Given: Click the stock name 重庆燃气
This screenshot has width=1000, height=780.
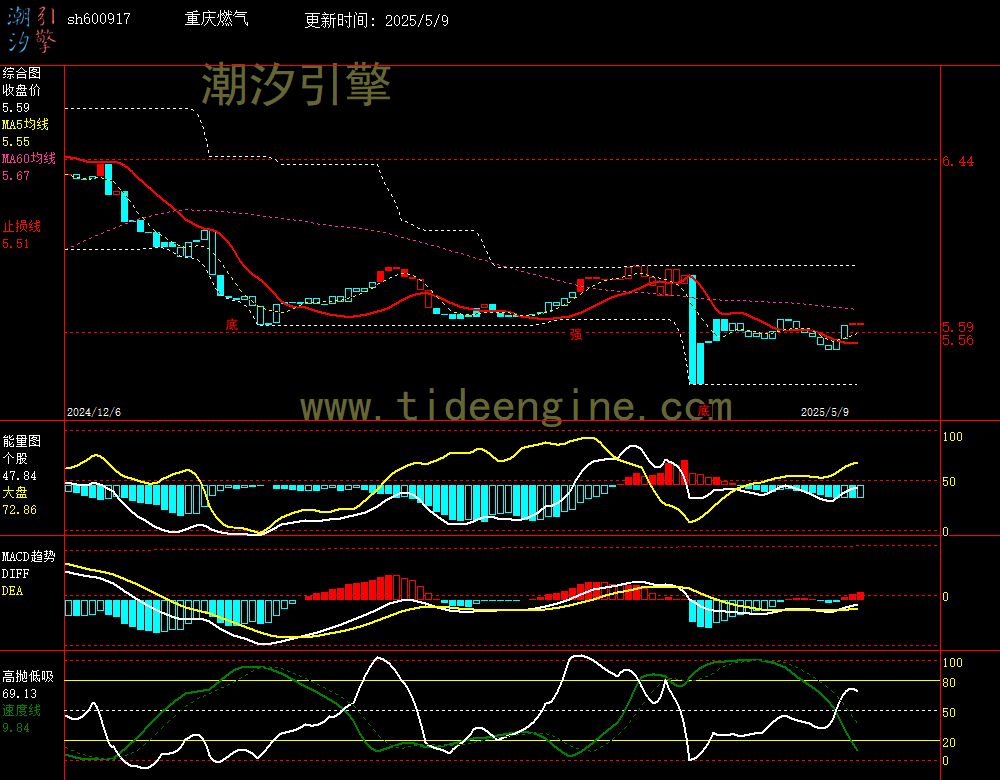Looking at the screenshot, I should coord(216,18).
